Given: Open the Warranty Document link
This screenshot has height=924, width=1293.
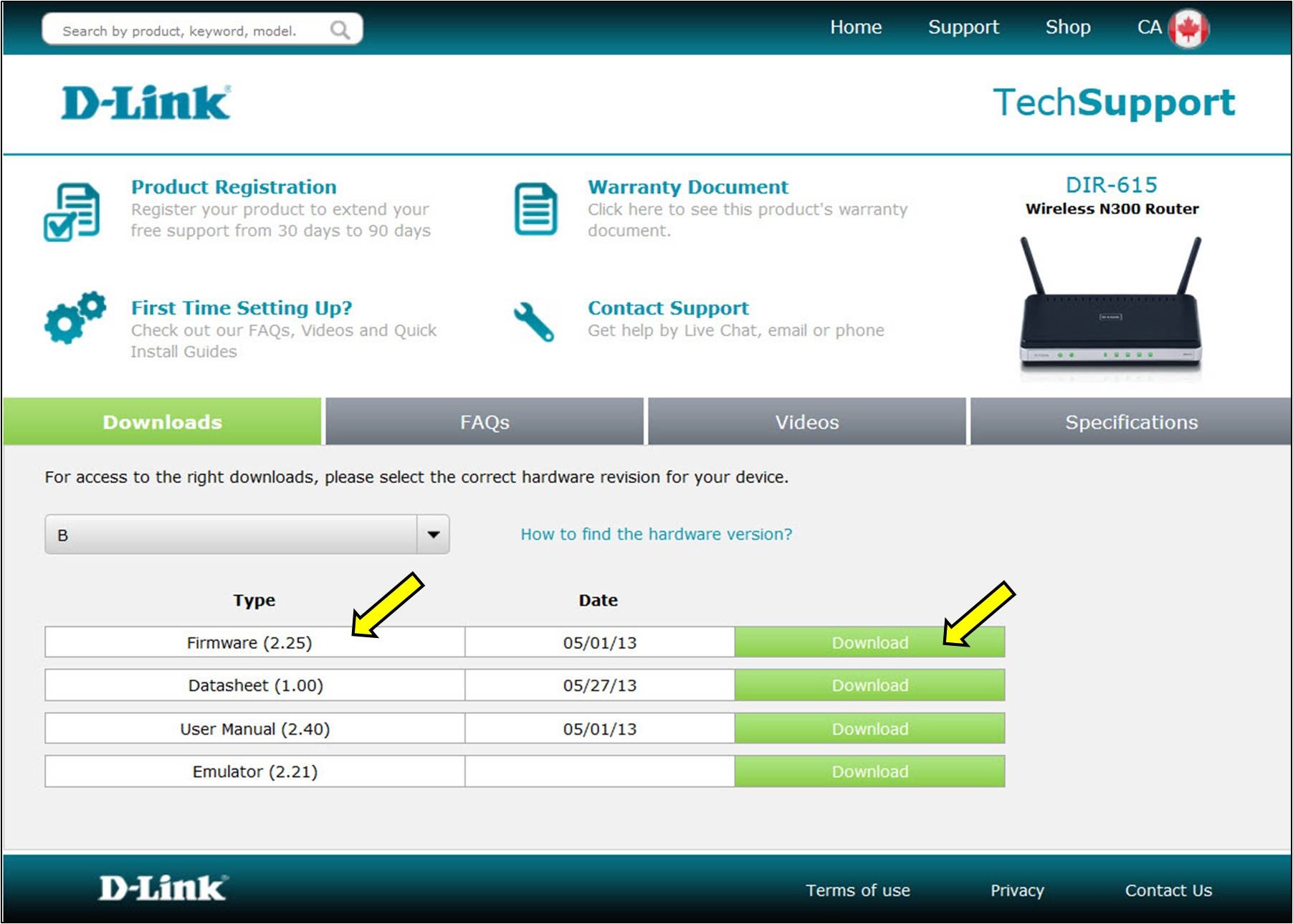Looking at the screenshot, I should (688, 187).
